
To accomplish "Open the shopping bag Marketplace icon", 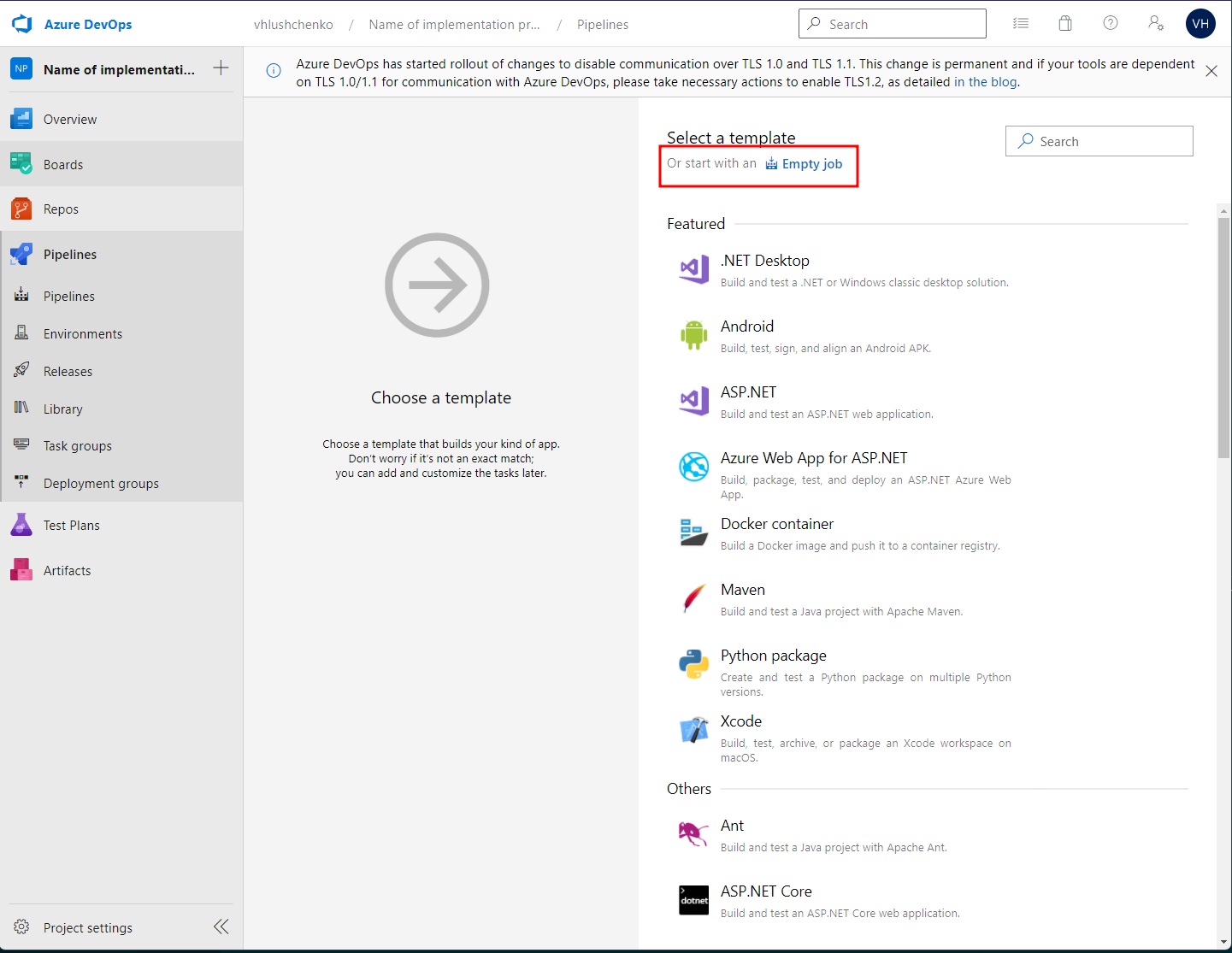I will pyautogui.click(x=1064, y=24).
